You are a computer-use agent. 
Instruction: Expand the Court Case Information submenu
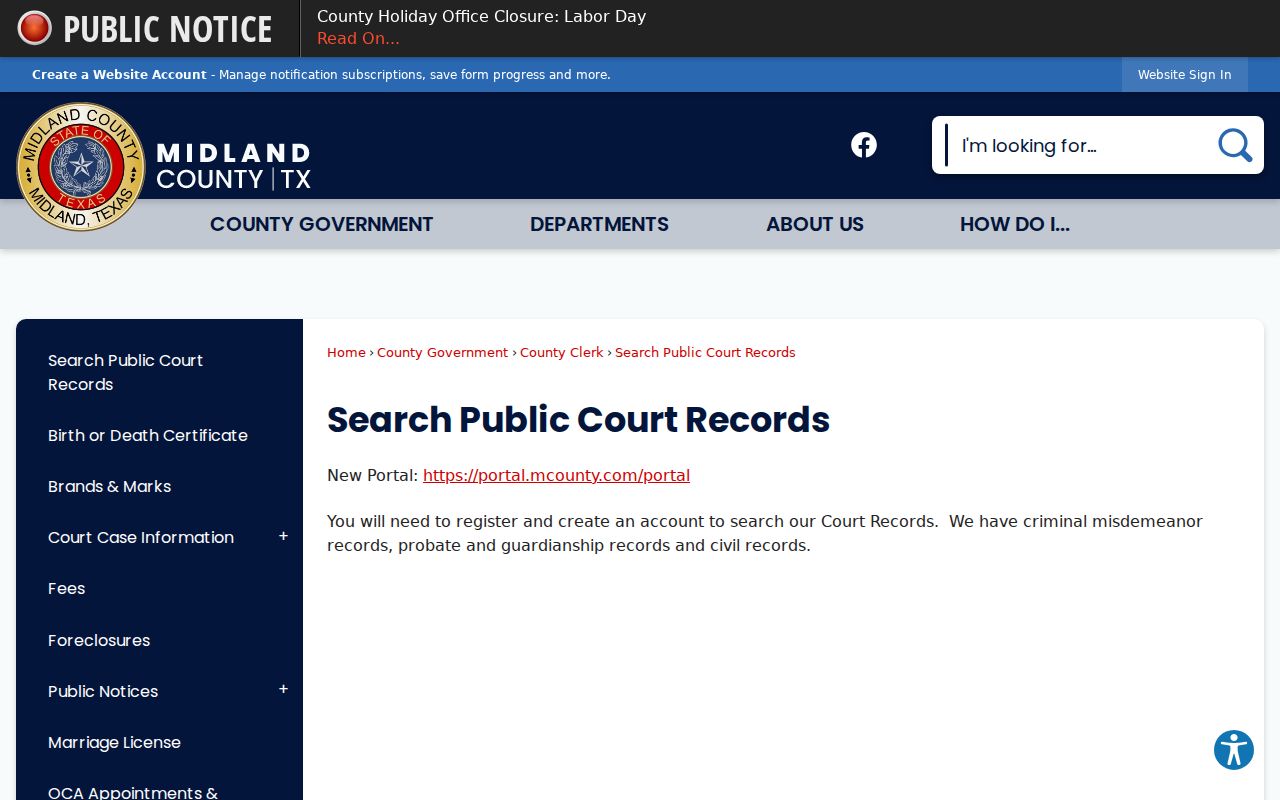tap(283, 537)
